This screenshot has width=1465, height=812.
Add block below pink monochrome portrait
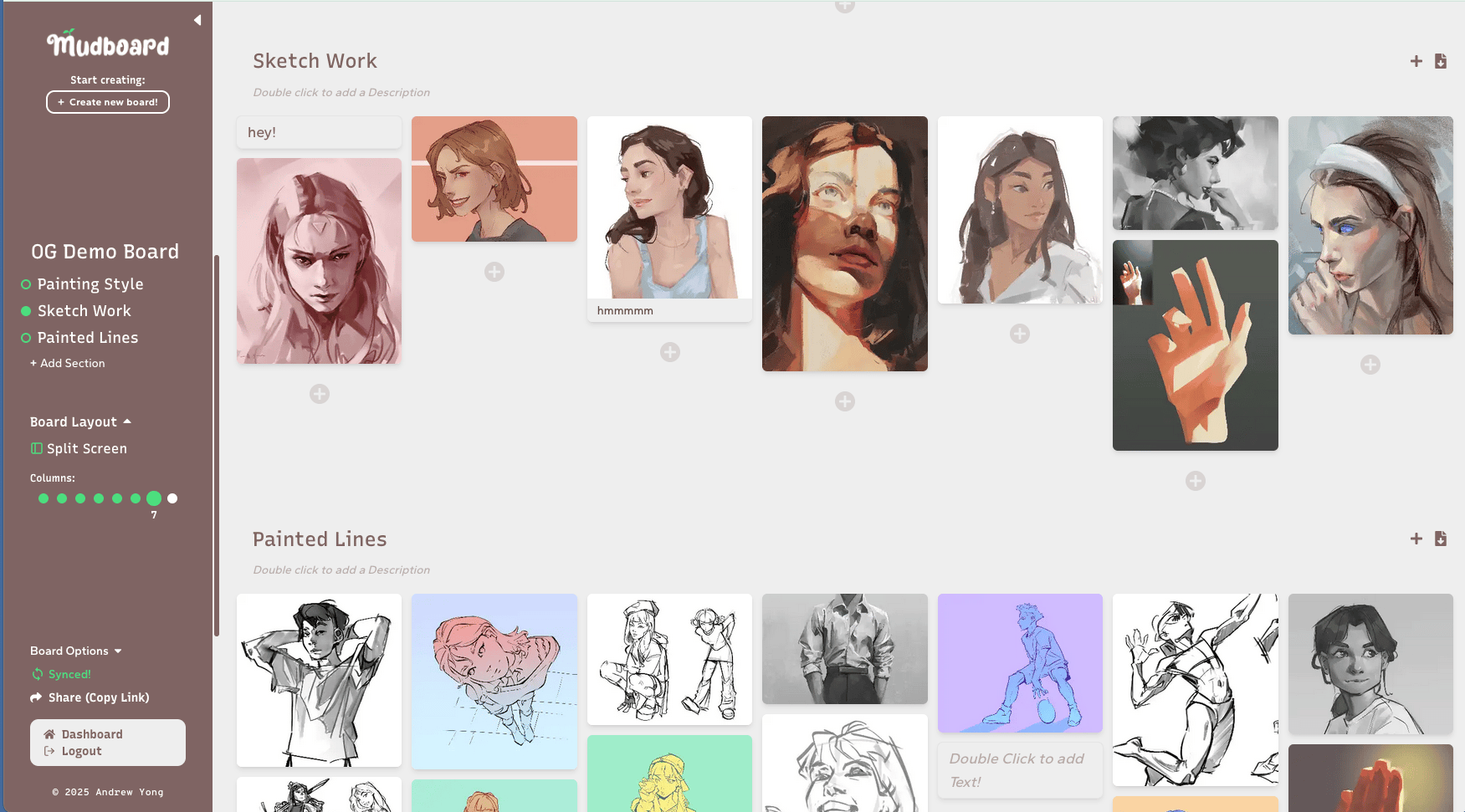(x=319, y=394)
